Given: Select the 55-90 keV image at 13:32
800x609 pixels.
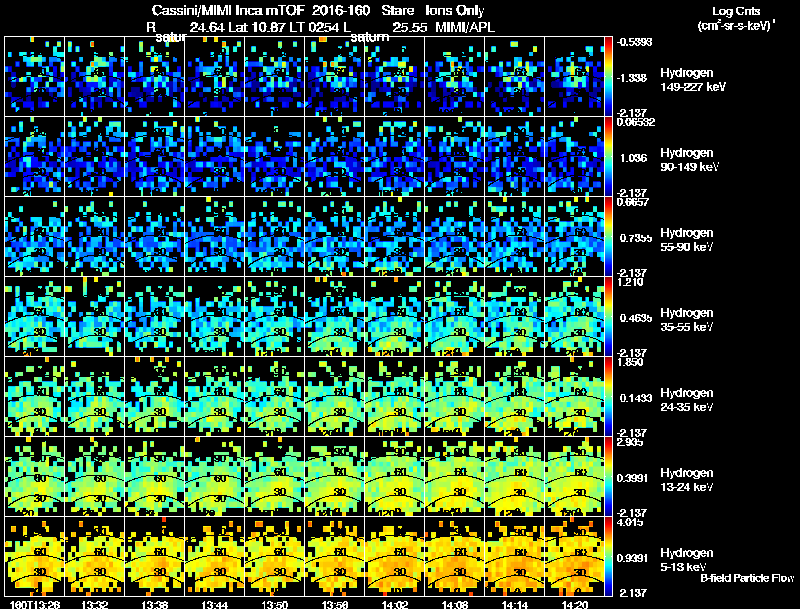Looking at the screenshot, I should [95, 237].
